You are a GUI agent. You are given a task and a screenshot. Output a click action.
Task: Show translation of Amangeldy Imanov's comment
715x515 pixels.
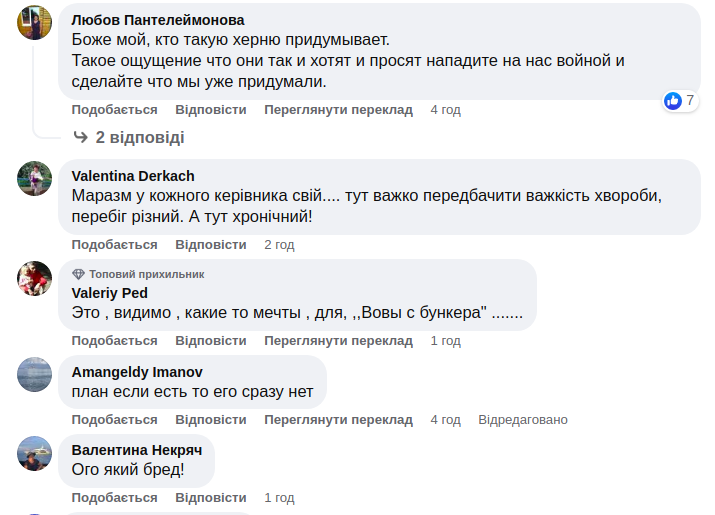(x=338, y=420)
